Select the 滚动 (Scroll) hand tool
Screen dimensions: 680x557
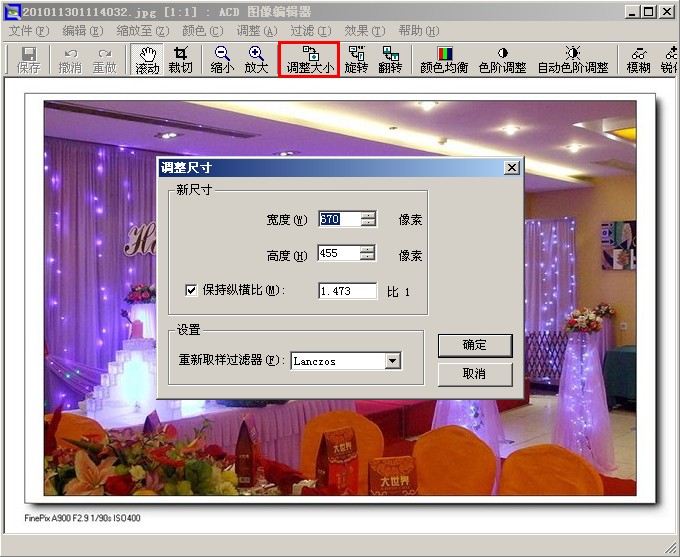coord(148,60)
